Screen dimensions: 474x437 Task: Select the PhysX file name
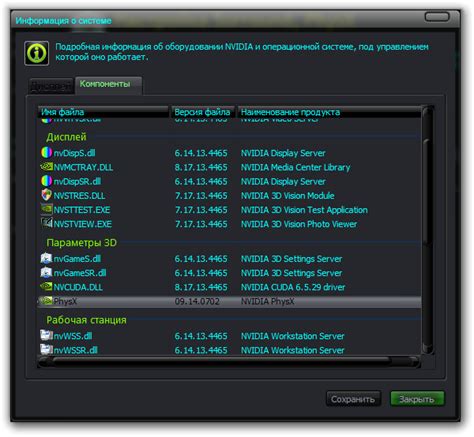point(65,302)
